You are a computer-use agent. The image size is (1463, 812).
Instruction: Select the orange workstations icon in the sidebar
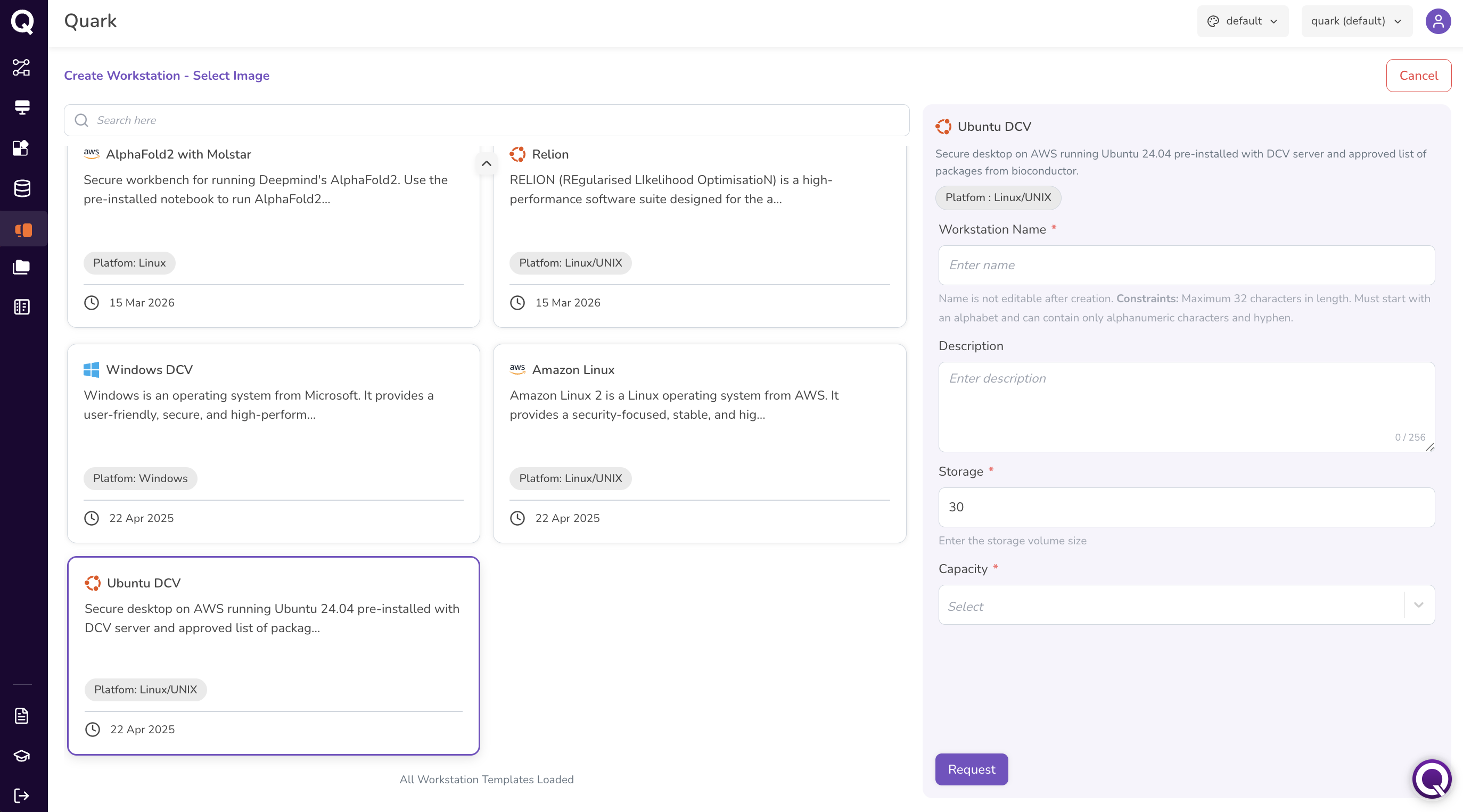(23, 229)
